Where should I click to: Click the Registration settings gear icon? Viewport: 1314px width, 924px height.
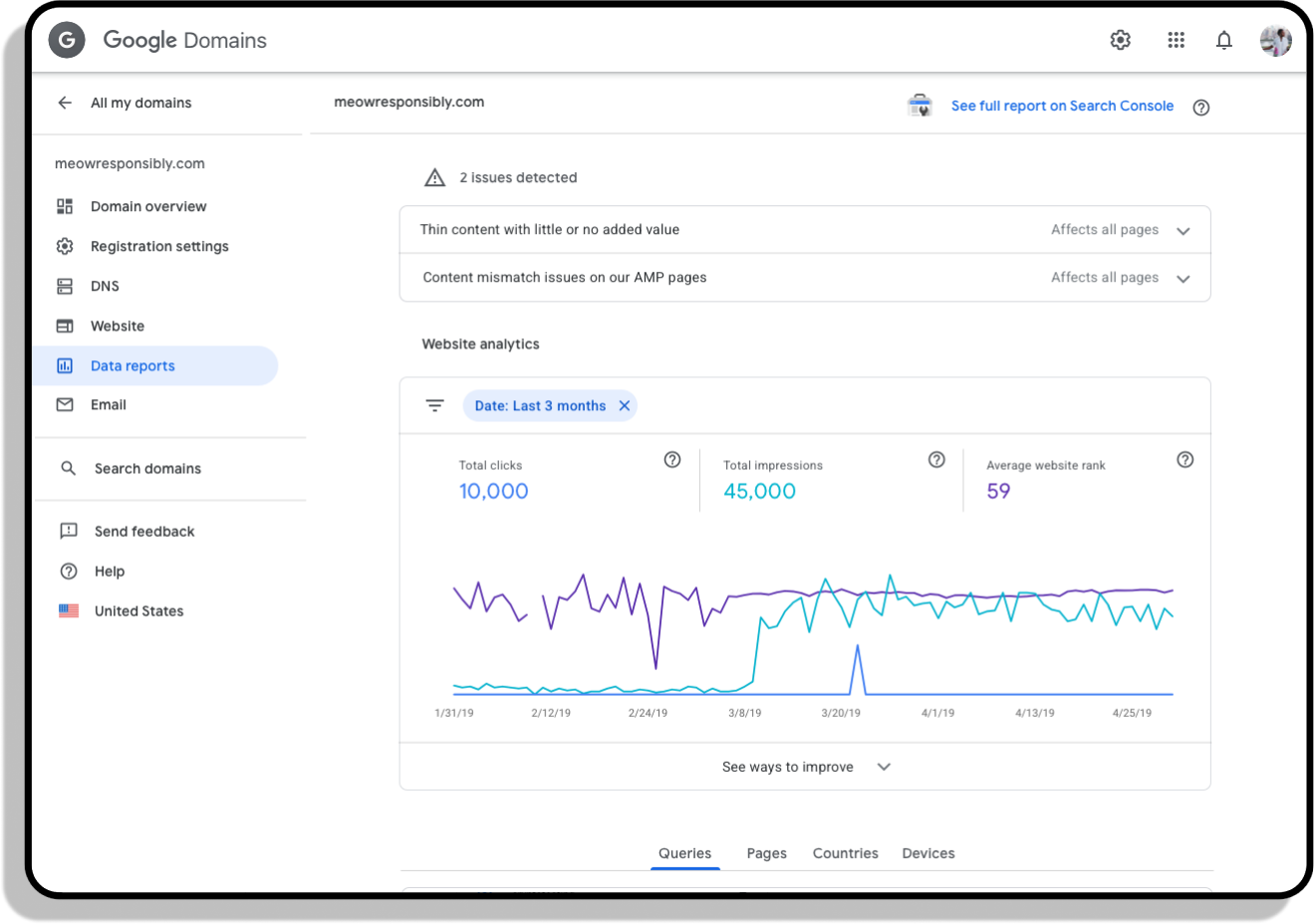pos(65,246)
